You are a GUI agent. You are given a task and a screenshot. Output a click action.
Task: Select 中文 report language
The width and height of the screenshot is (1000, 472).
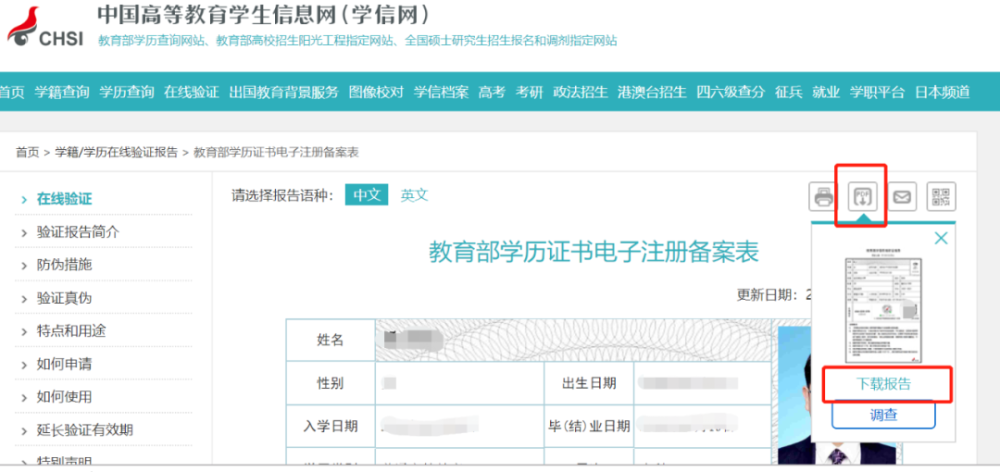click(x=367, y=195)
